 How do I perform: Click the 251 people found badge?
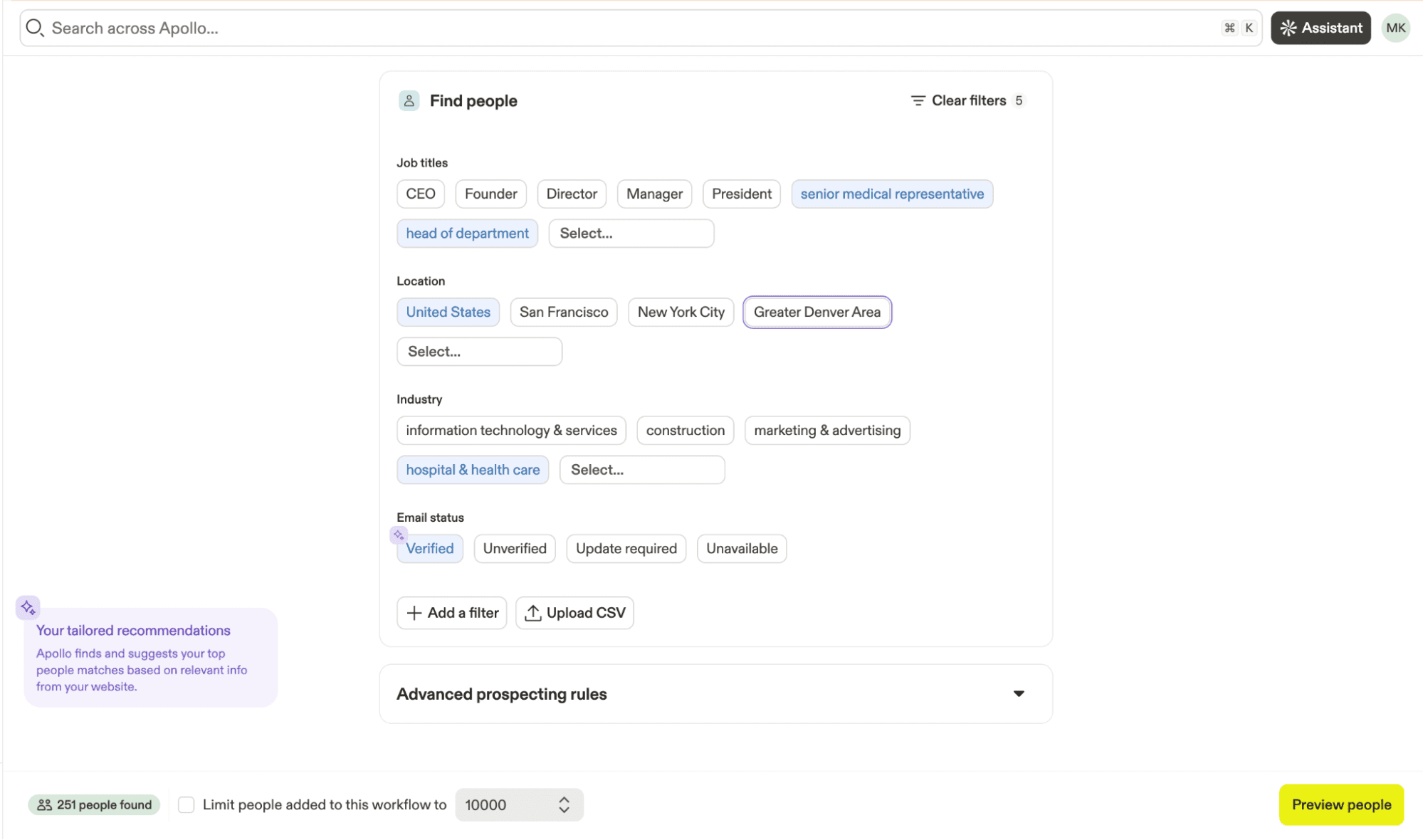pyautogui.click(x=94, y=804)
